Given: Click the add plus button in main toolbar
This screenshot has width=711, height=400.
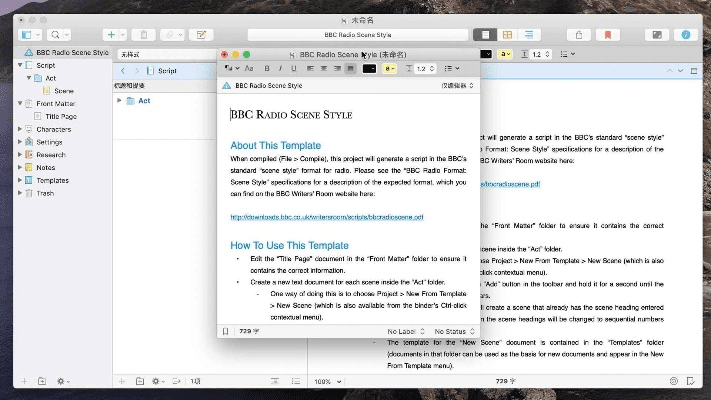Looking at the screenshot, I should (x=110, y=34).
